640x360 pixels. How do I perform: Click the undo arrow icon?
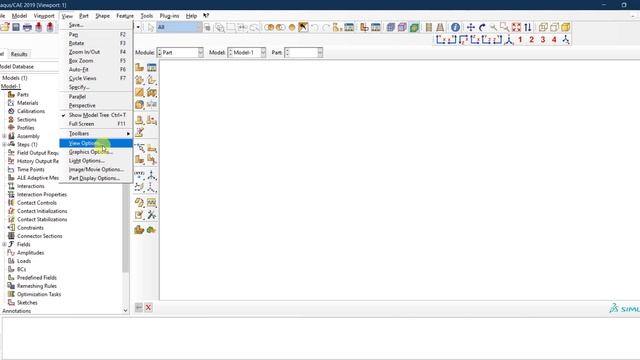(315, 27)
